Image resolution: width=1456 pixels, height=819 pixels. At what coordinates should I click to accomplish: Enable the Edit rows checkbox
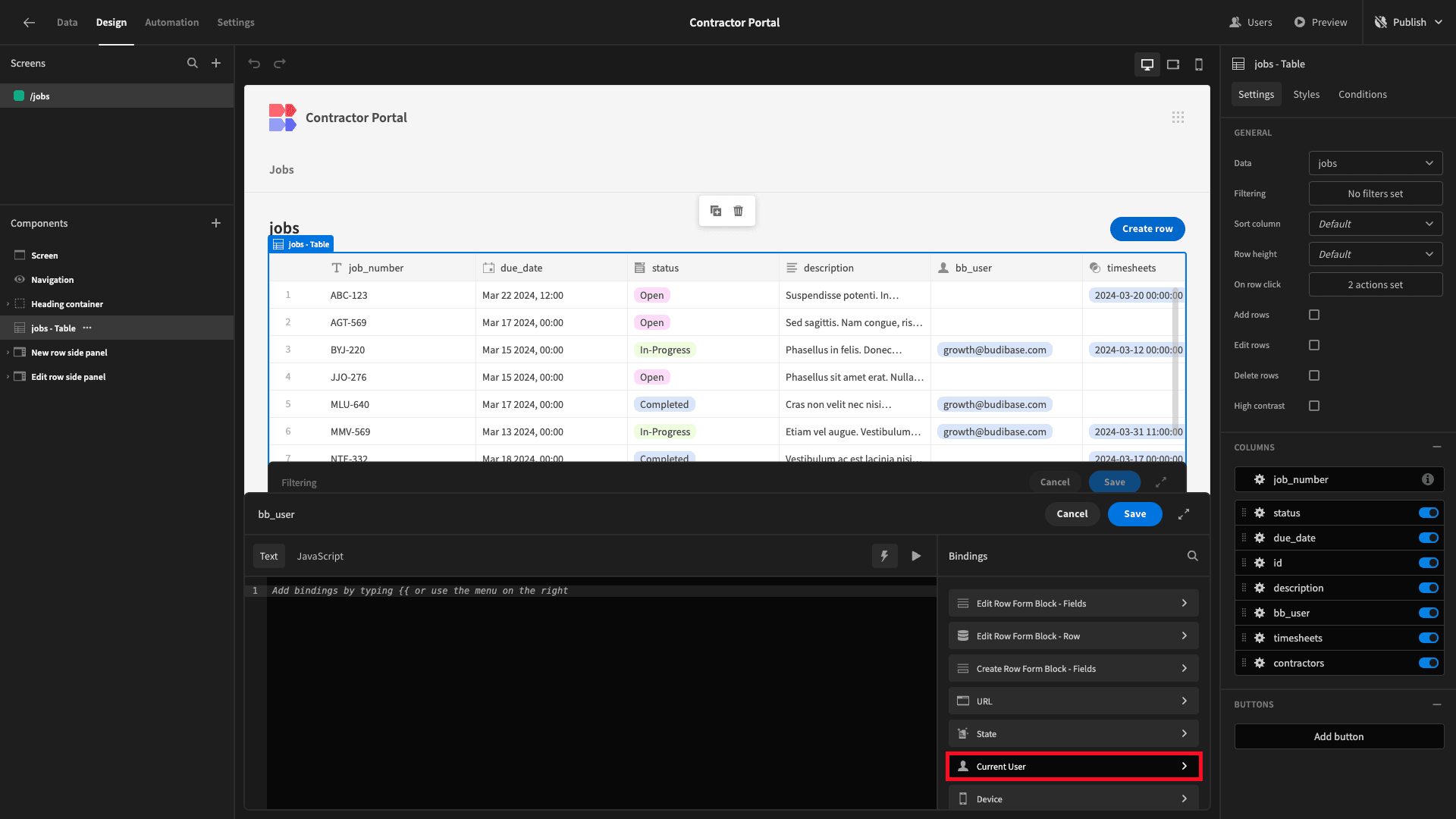click(1314, 345)
